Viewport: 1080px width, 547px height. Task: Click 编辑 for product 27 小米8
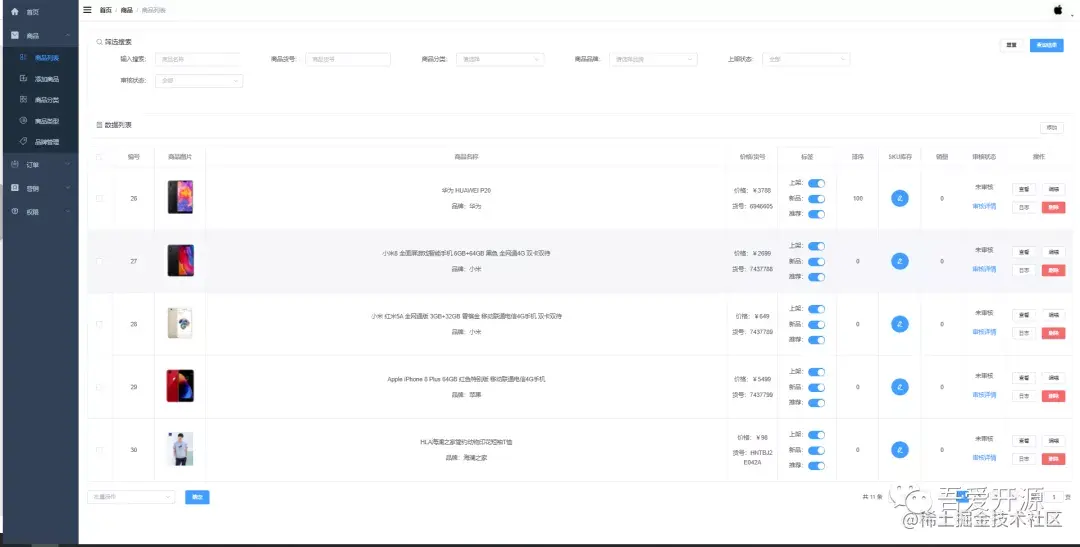click(x=1053, y=252)
